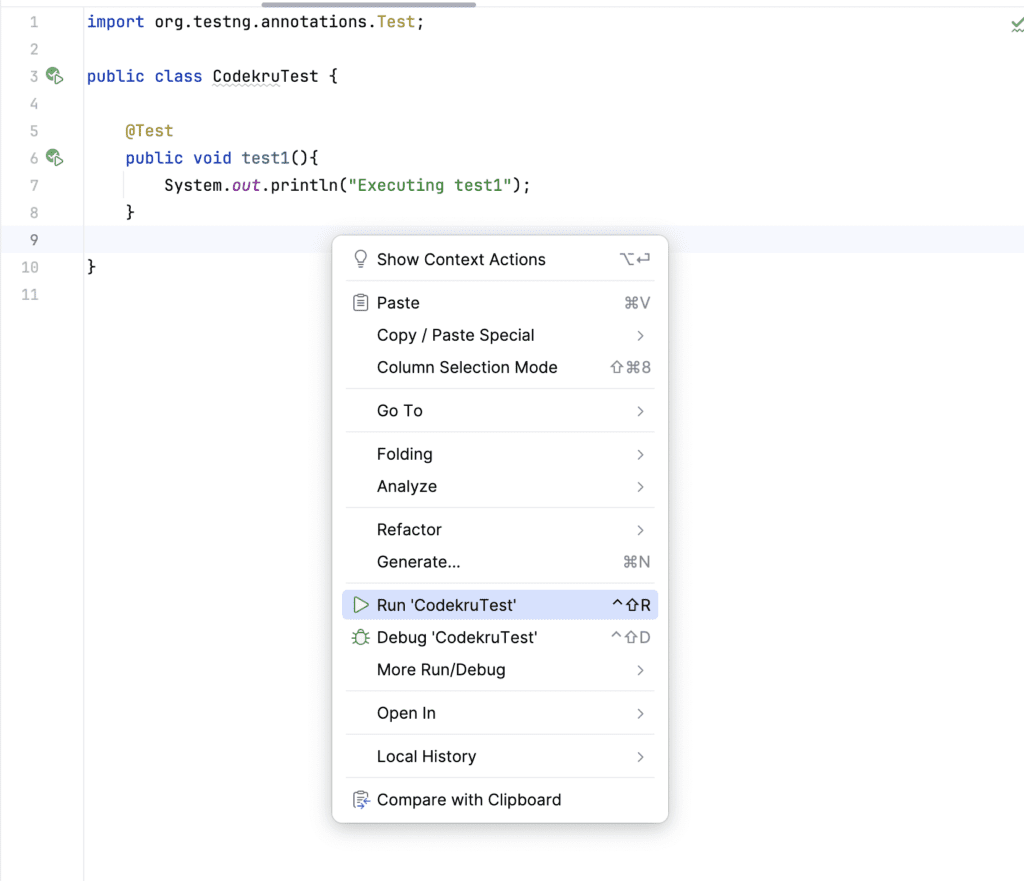This screenshot has width=1024, height=881.
Task: Enable Column Selection Mode
Action: pos(500,367)
